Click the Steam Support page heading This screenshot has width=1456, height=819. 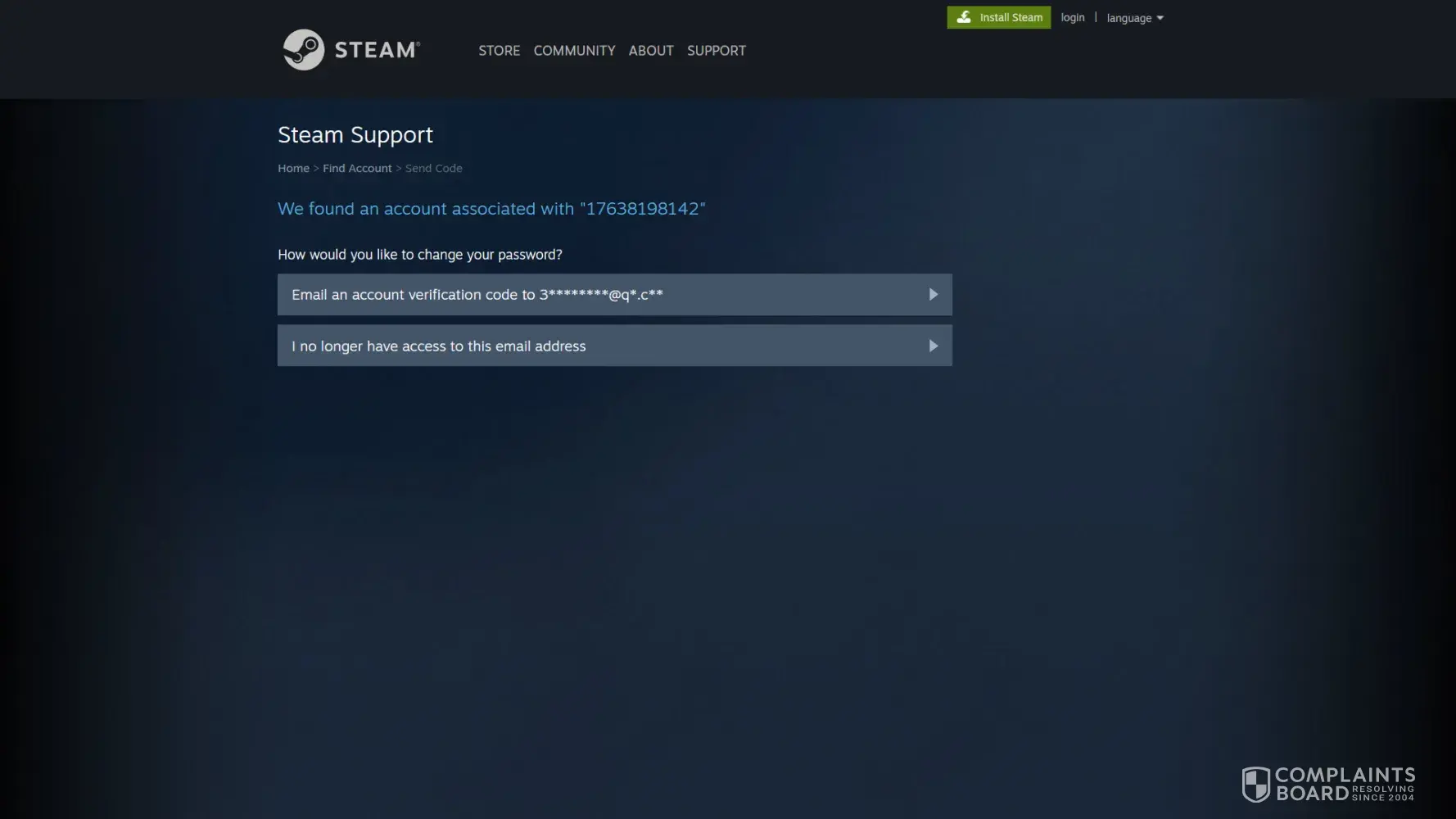click(x=355, y=134)
